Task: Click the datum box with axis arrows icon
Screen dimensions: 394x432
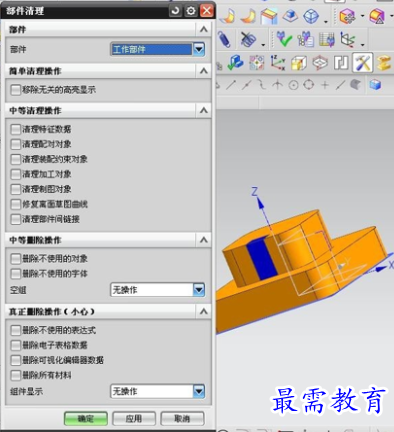Action: [348, 40]
